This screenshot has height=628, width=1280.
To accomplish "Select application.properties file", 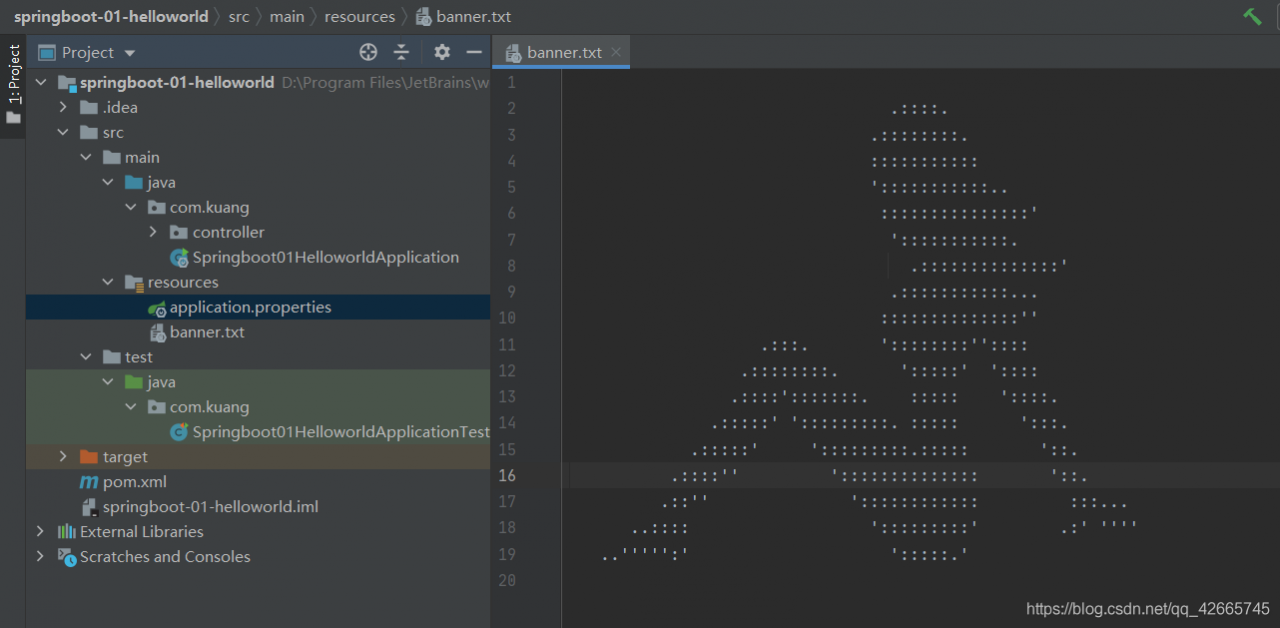I will coord(250,307).
